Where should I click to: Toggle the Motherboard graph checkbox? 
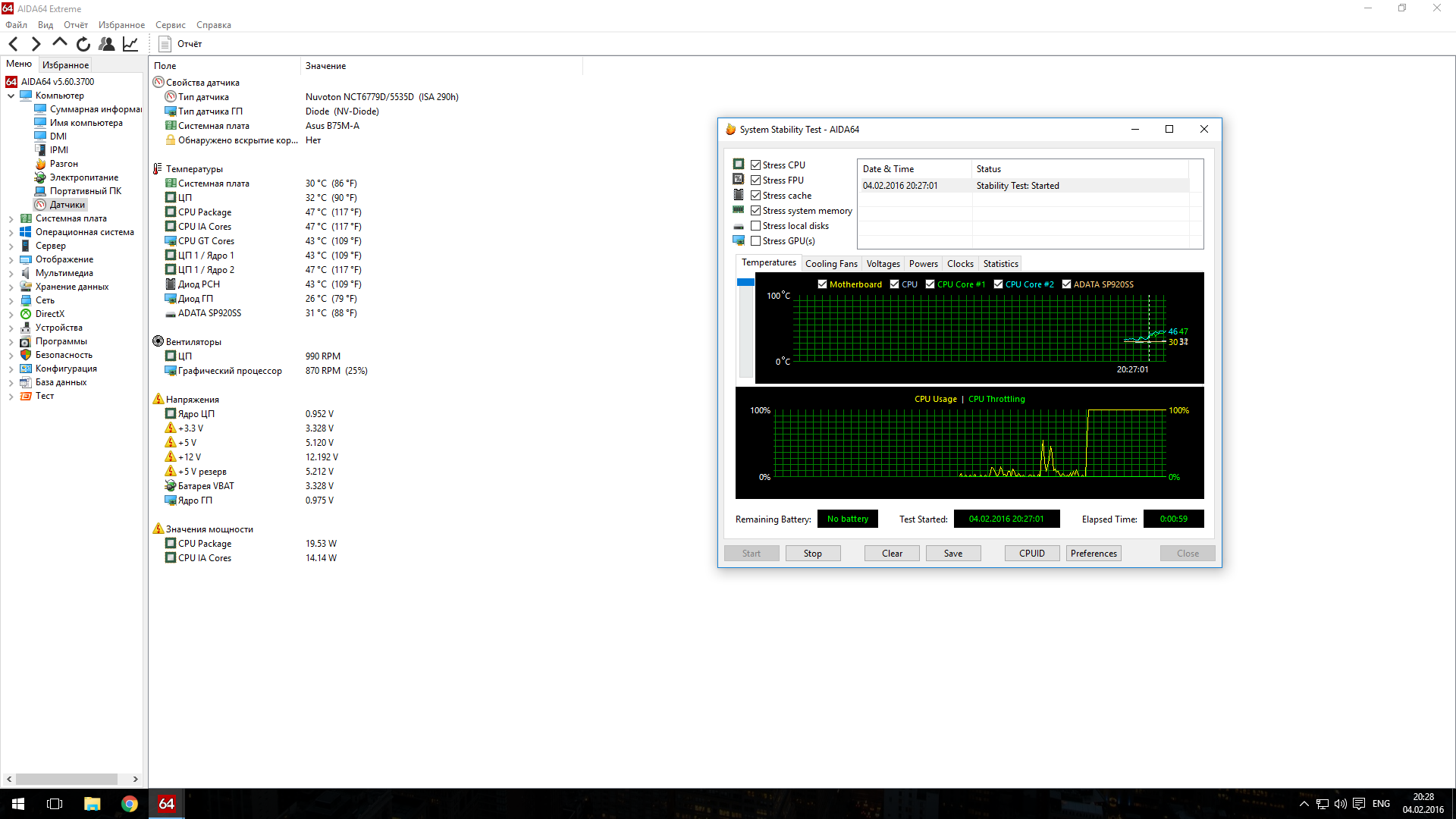point(822,284)
